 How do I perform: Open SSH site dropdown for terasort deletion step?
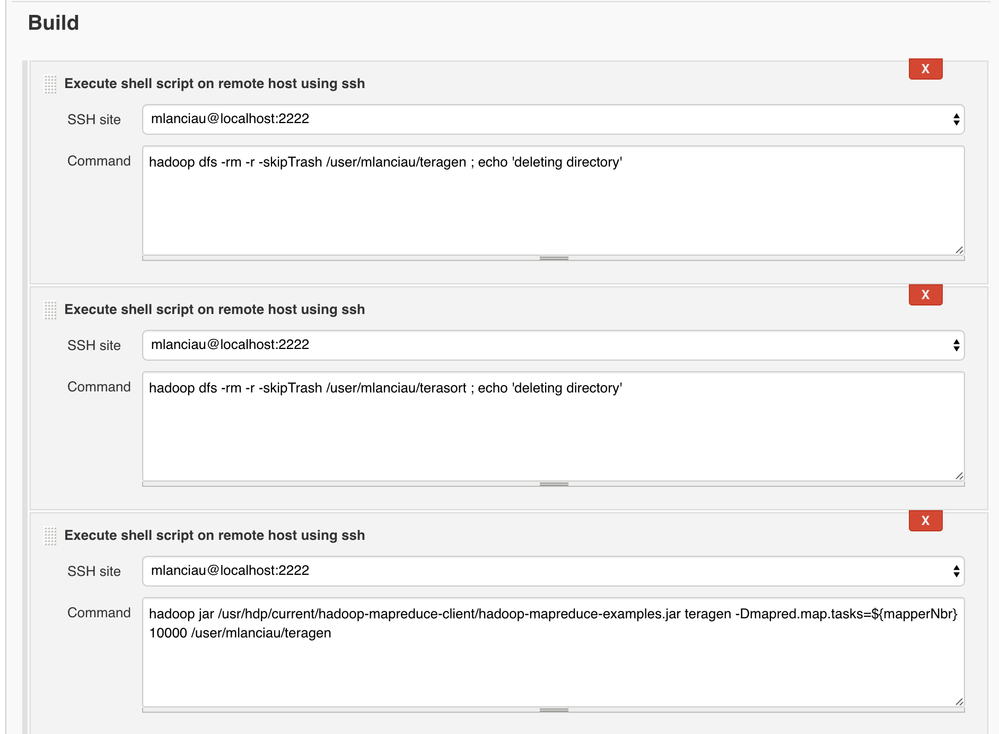tap(553, 345)
